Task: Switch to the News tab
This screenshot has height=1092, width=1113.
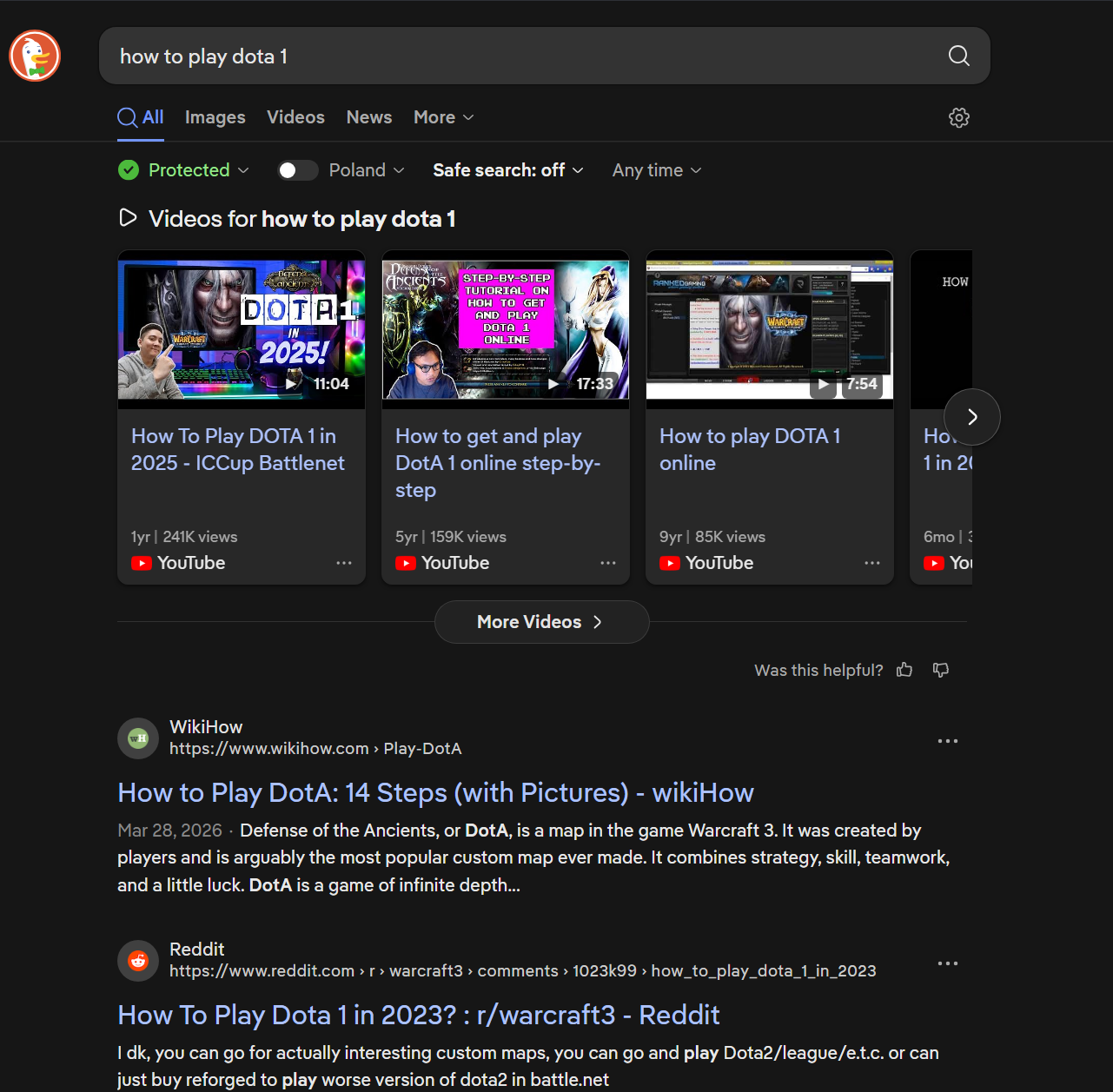Action: pyautogui.click(x=369, y=117)
